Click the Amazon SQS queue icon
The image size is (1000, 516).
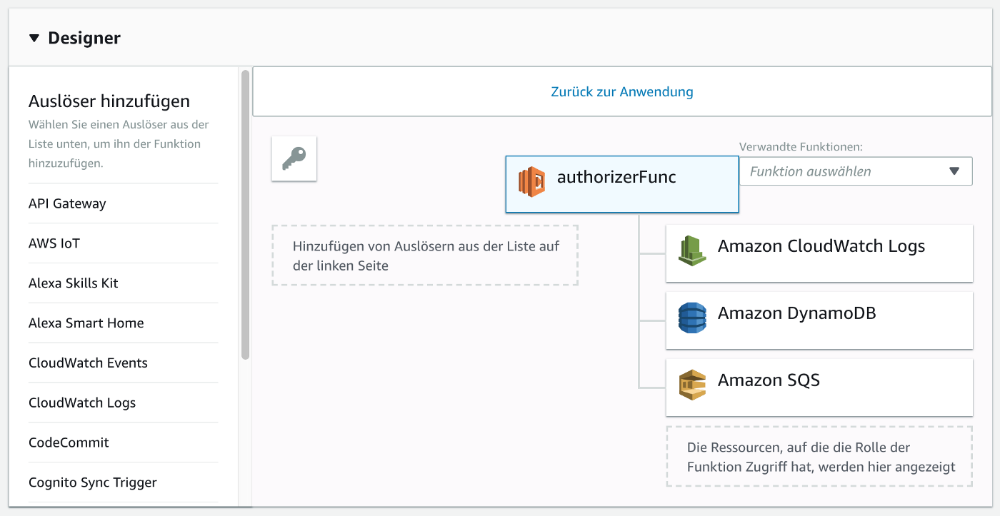pos(693,385)
